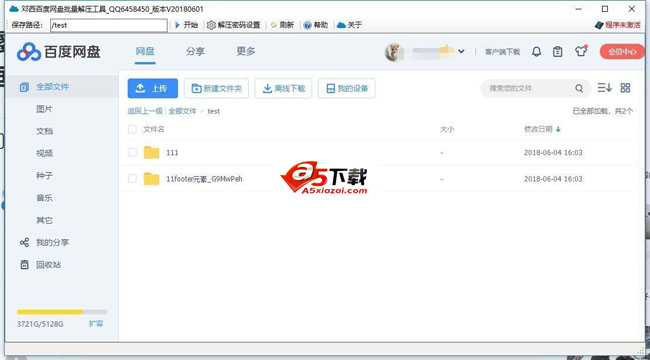Click the 11footer元素_G9MwPeh folder icon
Screen dimensions: 650x360
coord(152,179)
